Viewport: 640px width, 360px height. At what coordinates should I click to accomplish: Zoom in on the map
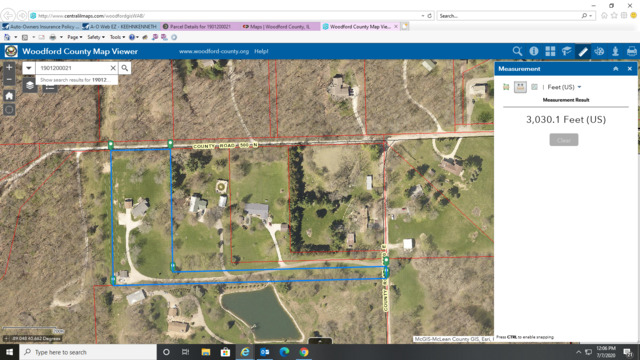[9, 67]
